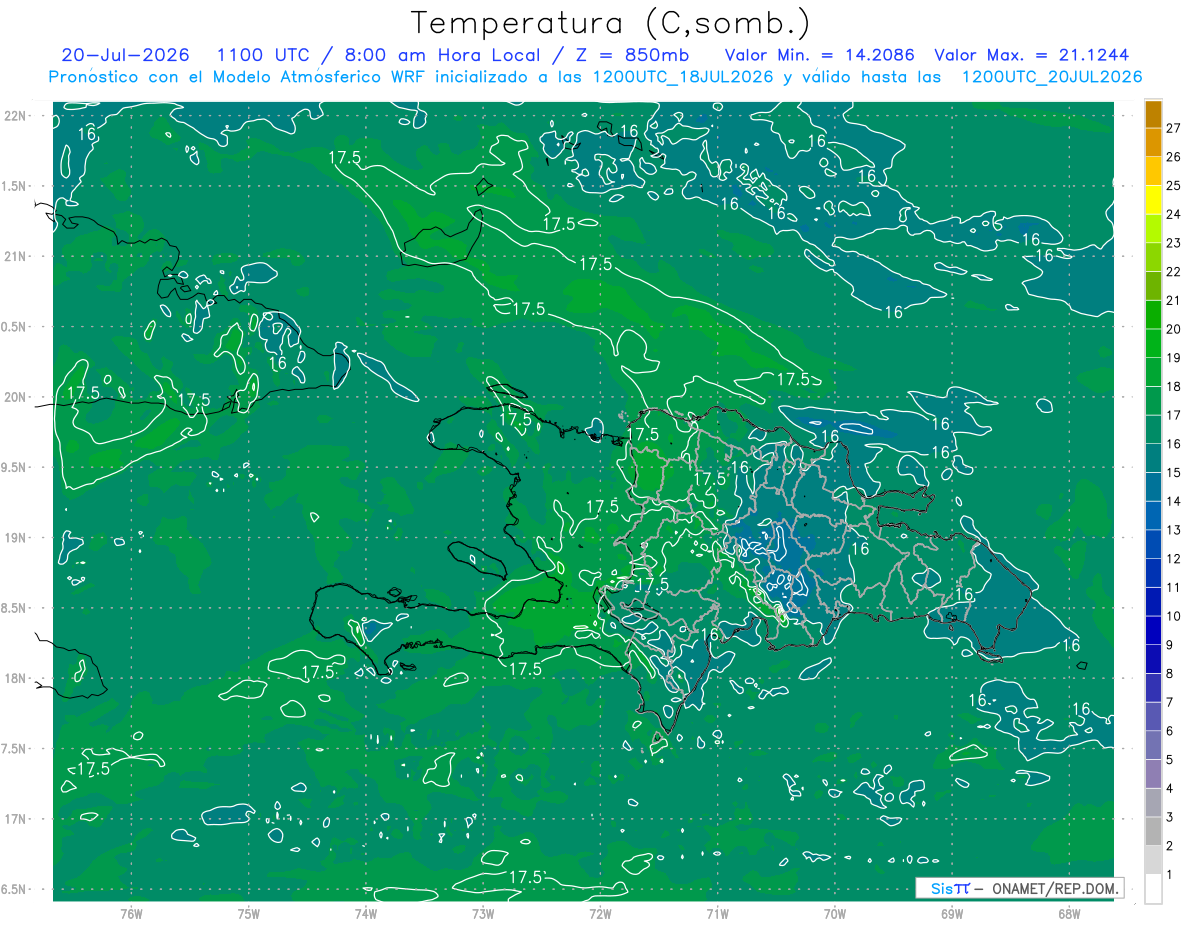Viewport: 1200px width, 927px height.
Task: Click the white swatch at the color scale bottom
Action: point(1153,889)
